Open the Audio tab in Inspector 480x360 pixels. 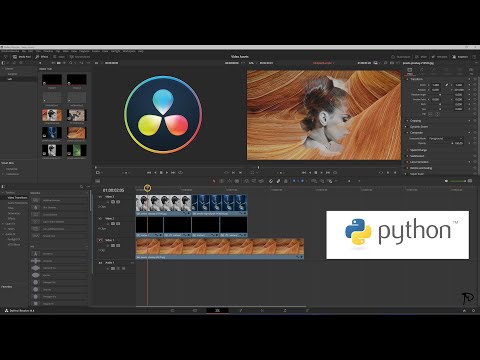(422, 71)
